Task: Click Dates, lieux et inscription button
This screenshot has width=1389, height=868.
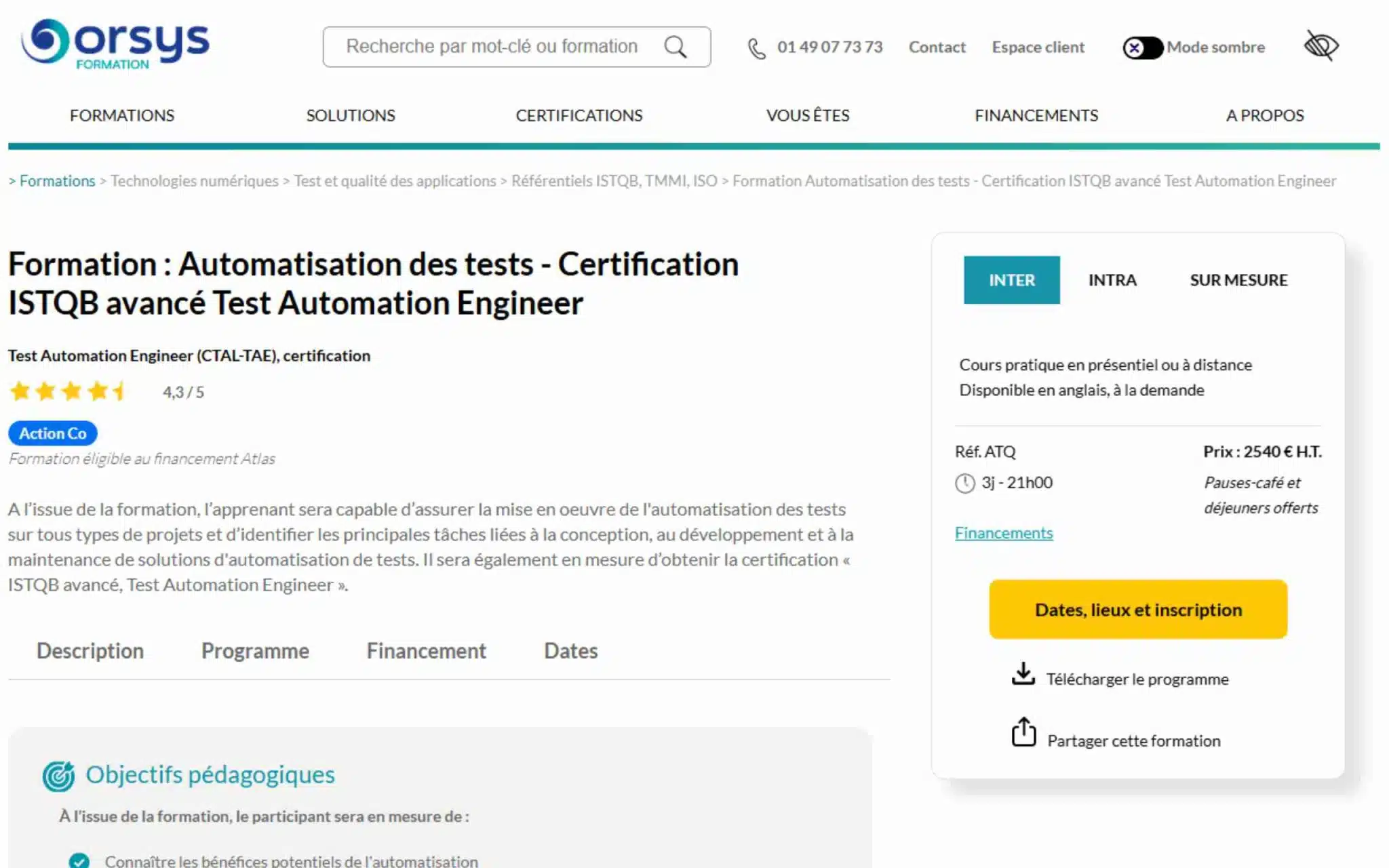Action: pos(1138,609)
